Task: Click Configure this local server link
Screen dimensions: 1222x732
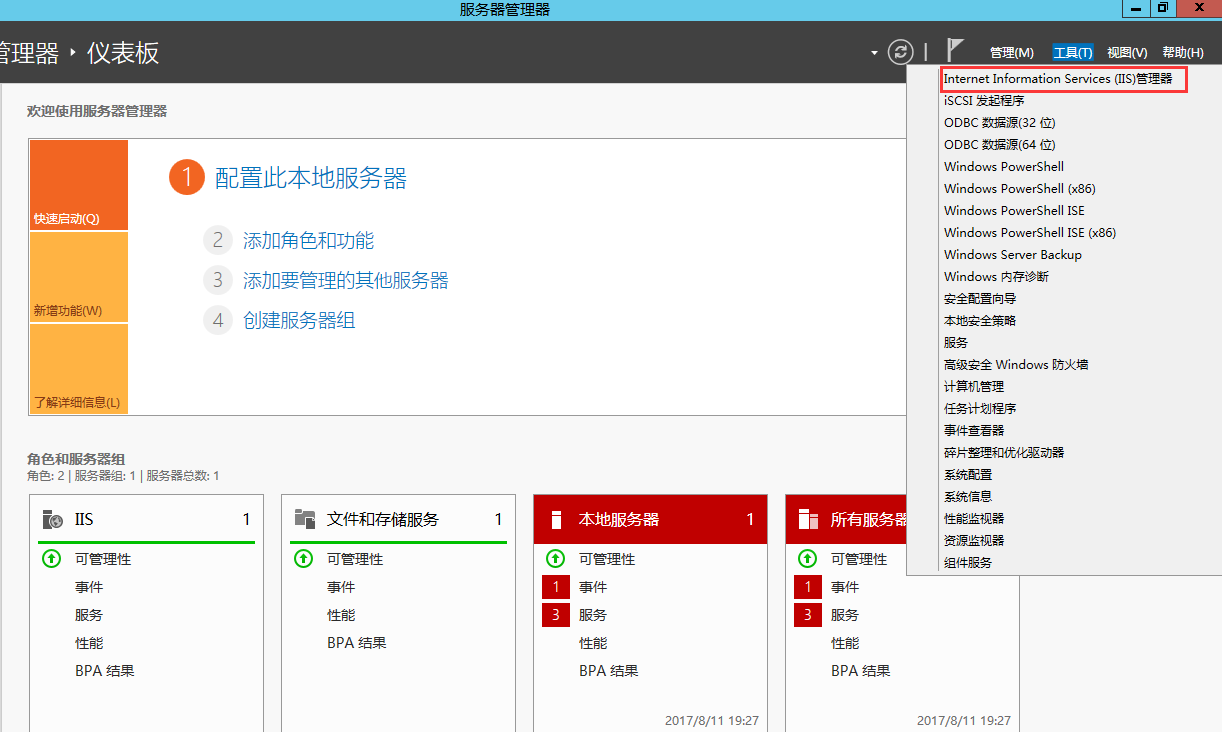Action: tap(311, 179)
